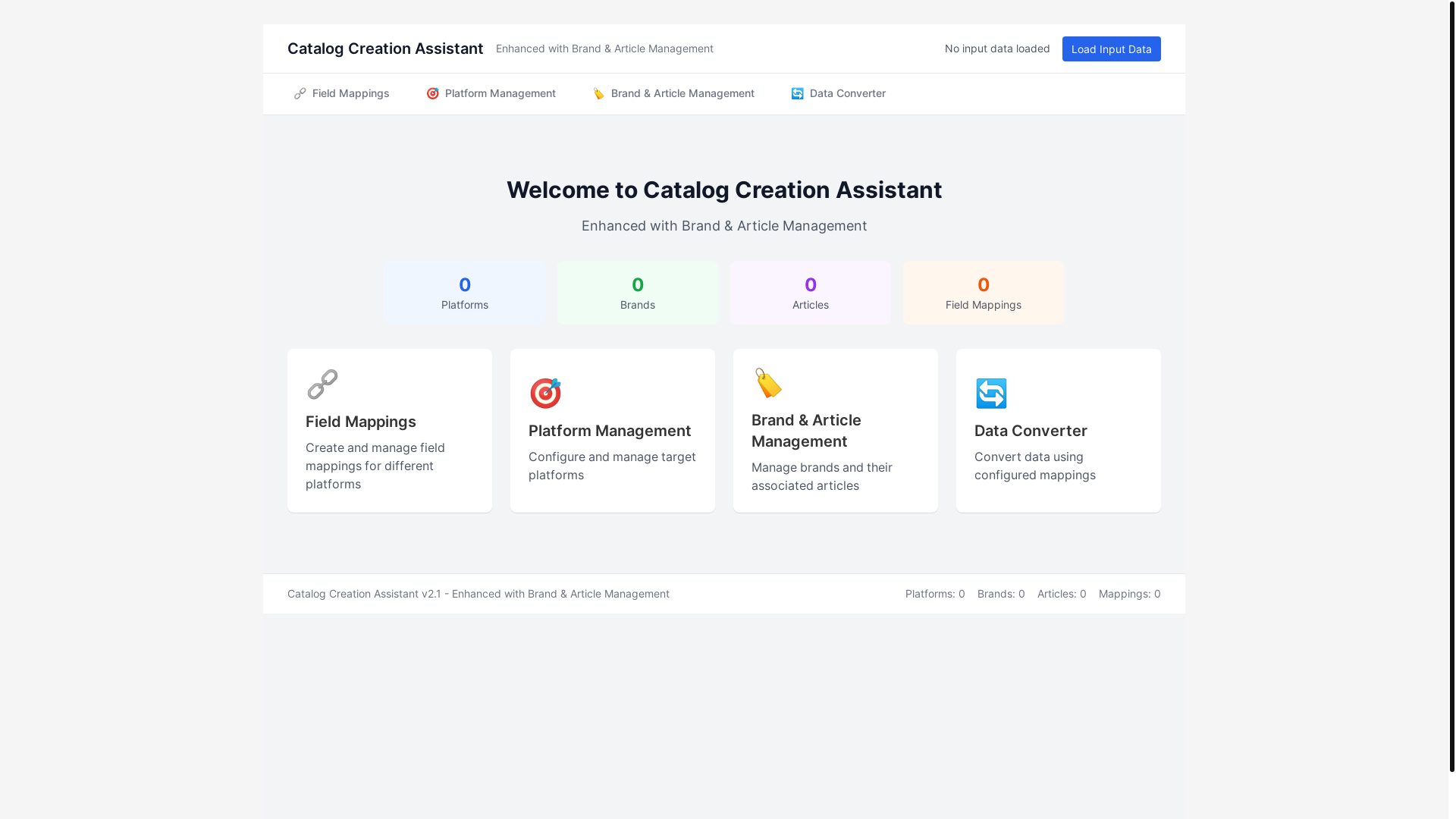Click the Brands count stat tile
The height and width of the screenshot is (819, 1456).
coord(638,293)
